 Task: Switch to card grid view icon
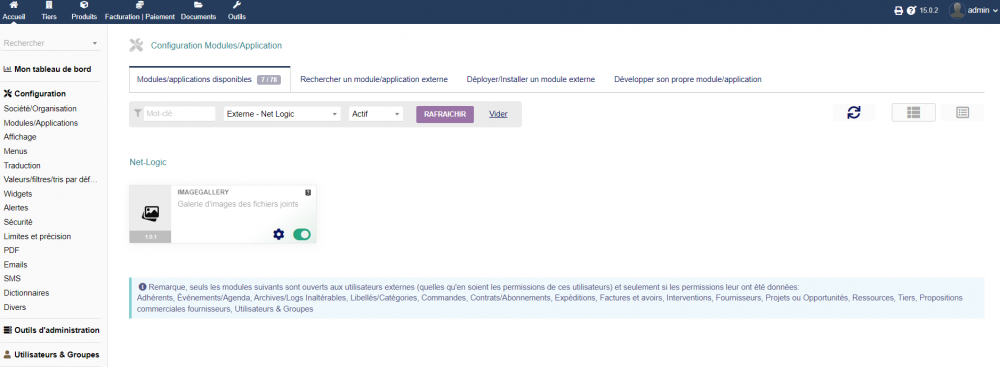coord(913,112)
